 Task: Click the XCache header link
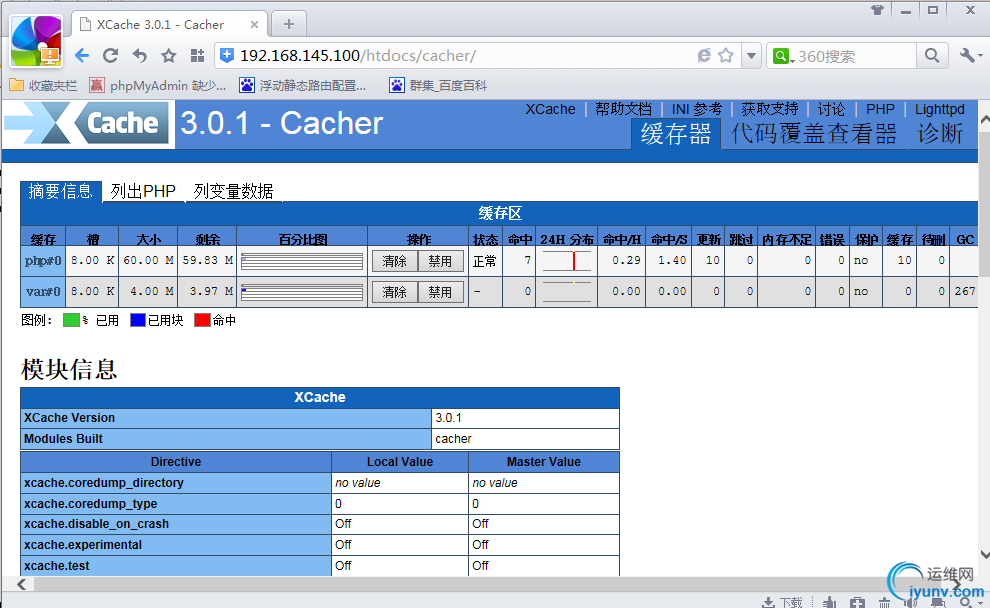point(551,109)
